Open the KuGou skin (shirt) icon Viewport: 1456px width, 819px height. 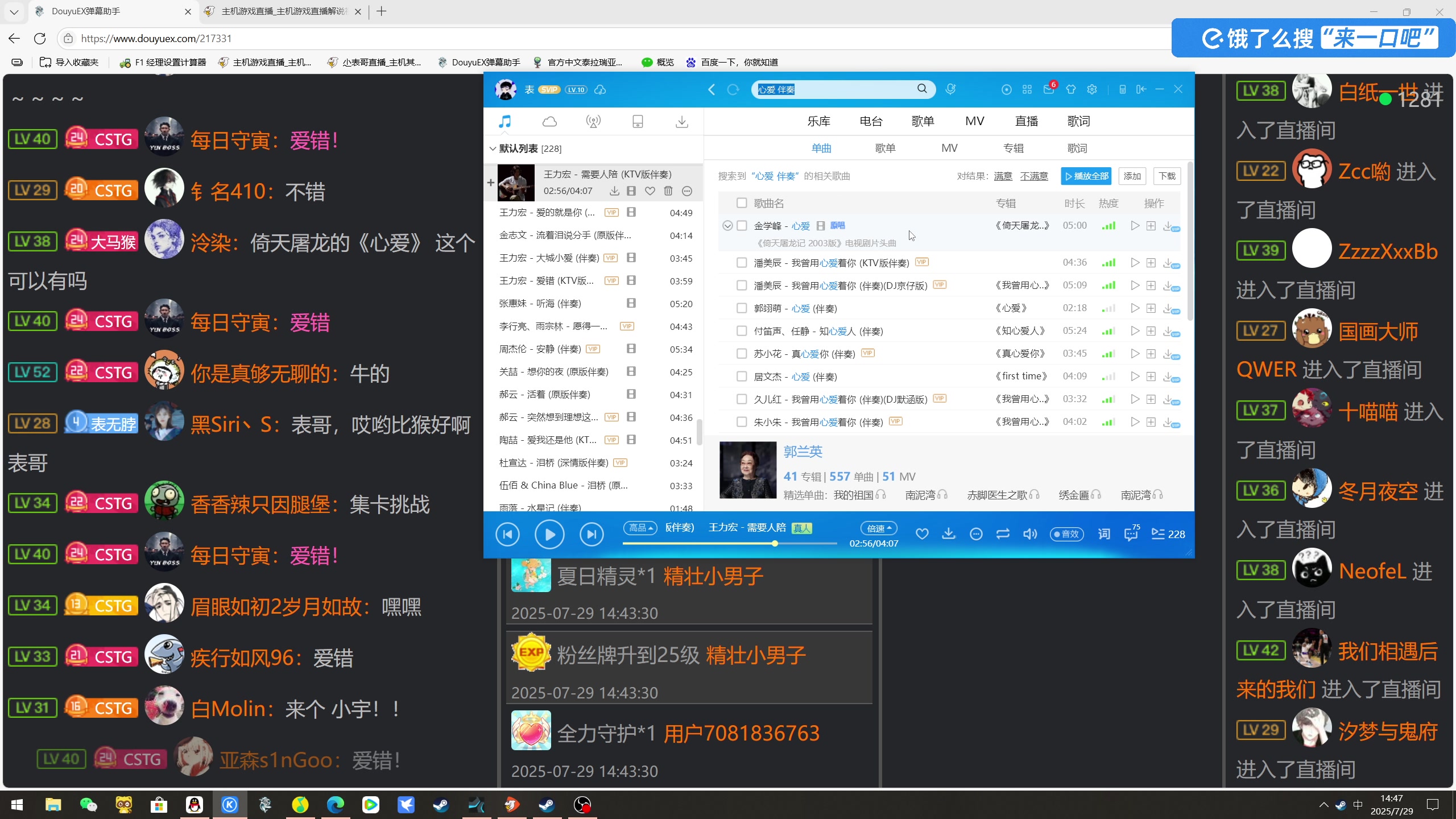1071,89
